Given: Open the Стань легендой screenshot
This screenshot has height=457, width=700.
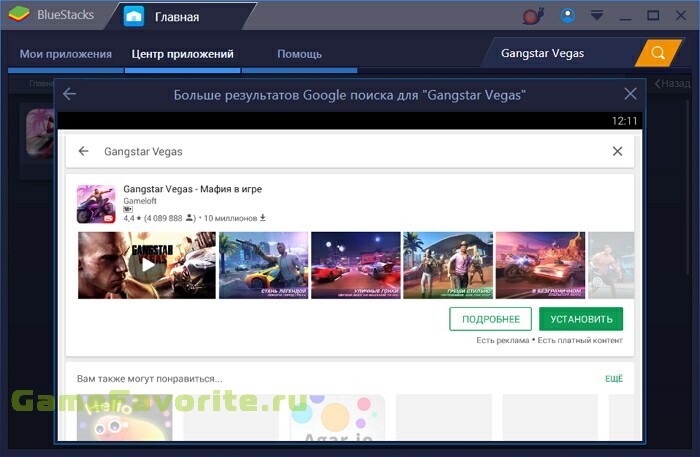Looking at the screenshot, I should 263,265.
